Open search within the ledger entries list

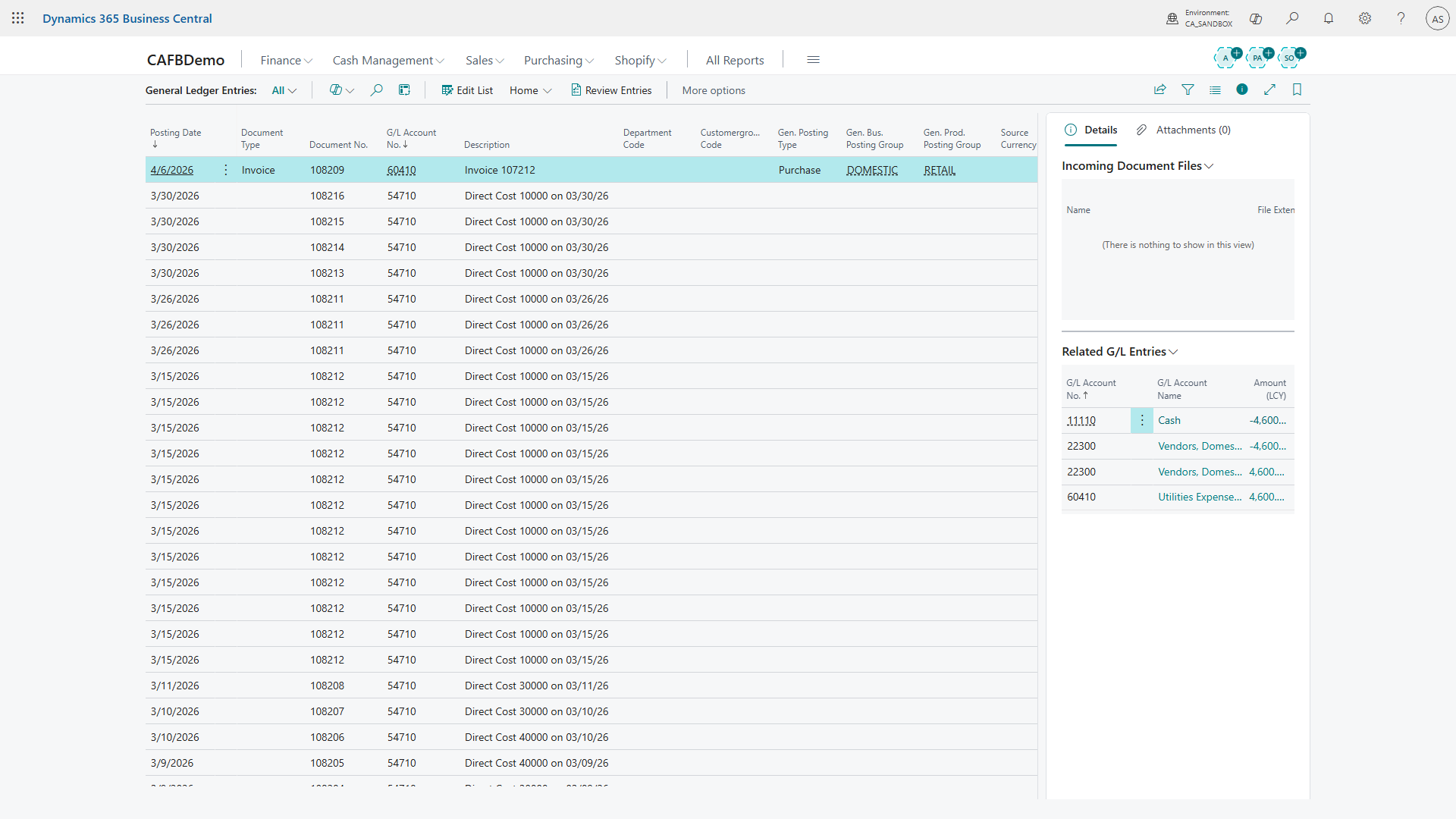point(375,89)
